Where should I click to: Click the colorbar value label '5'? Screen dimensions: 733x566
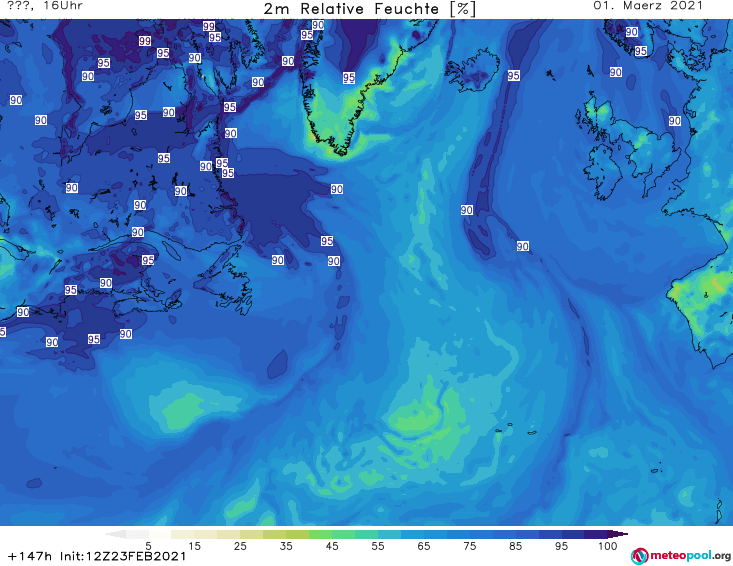(x=148, y=546)
